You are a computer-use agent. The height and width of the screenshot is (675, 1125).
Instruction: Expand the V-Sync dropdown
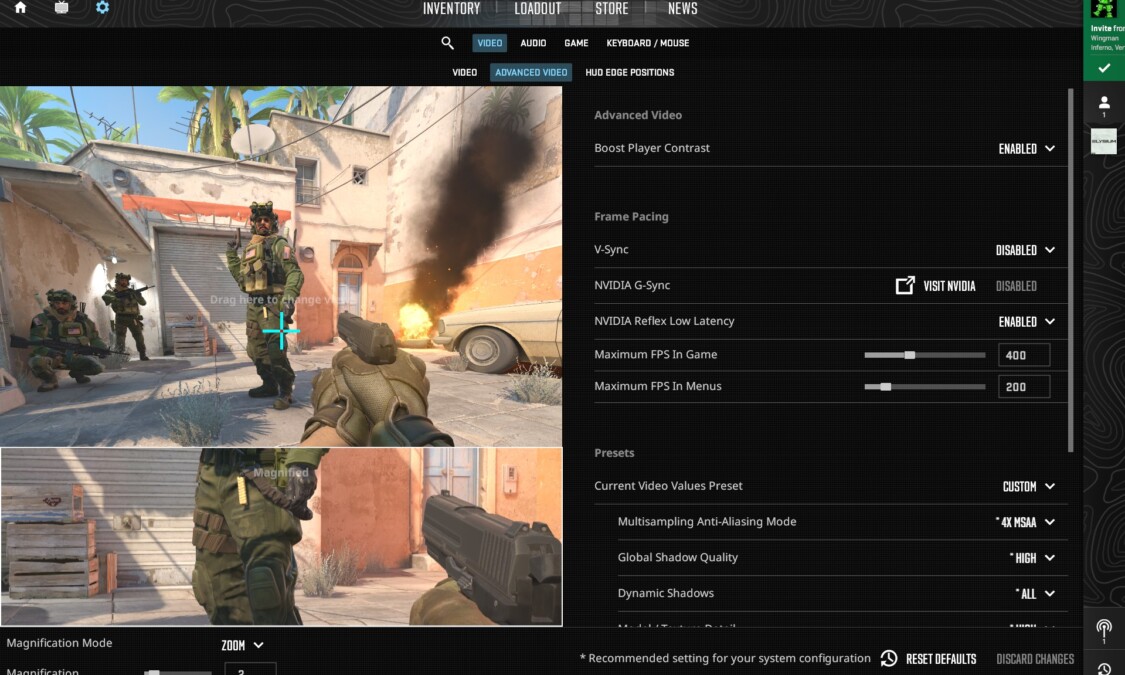coord(1025,250)
